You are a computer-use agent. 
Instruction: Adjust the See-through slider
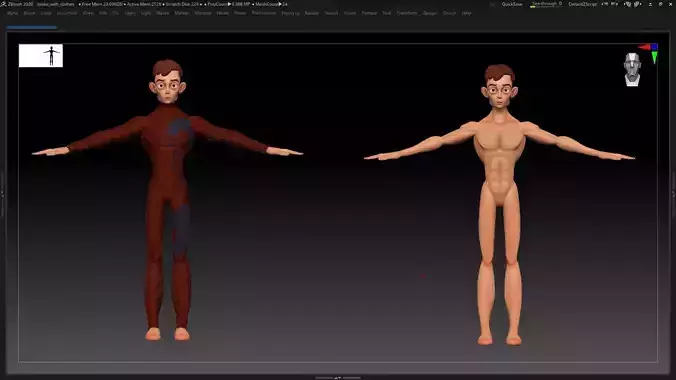click(x=546, y=4)
